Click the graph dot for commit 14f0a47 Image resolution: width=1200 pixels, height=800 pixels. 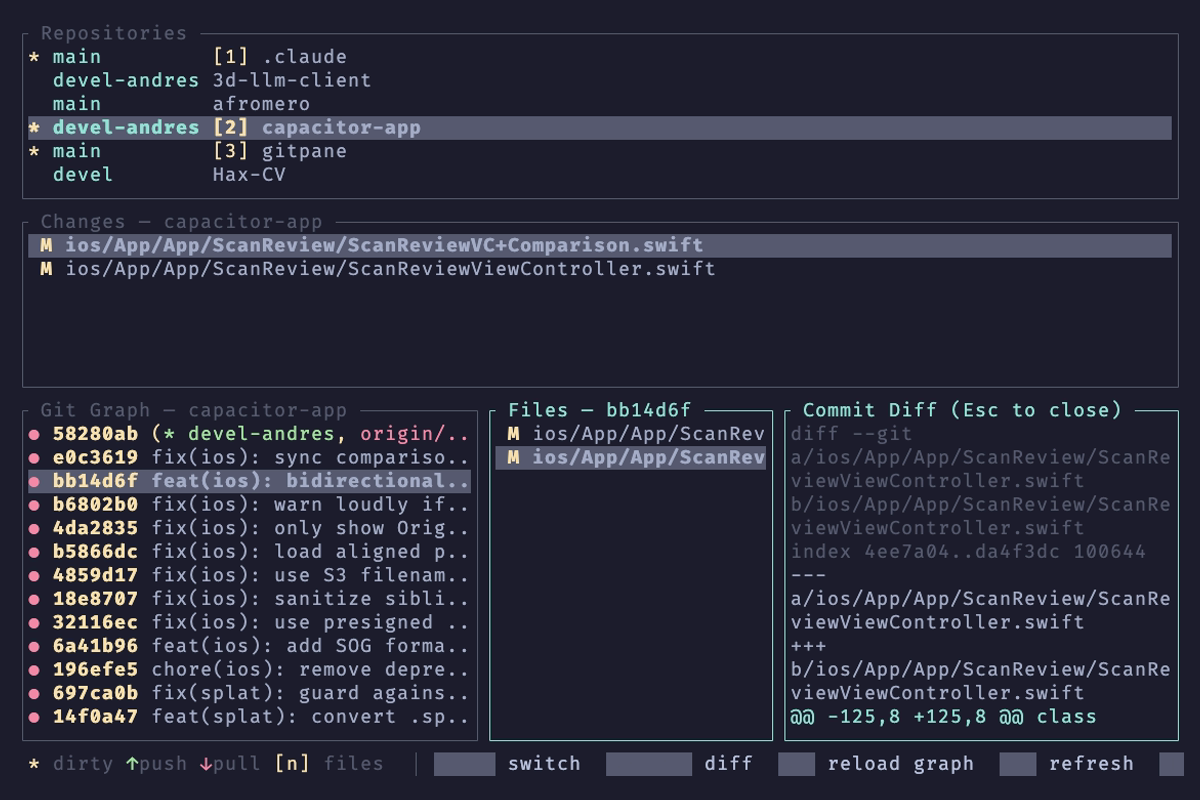34,717
